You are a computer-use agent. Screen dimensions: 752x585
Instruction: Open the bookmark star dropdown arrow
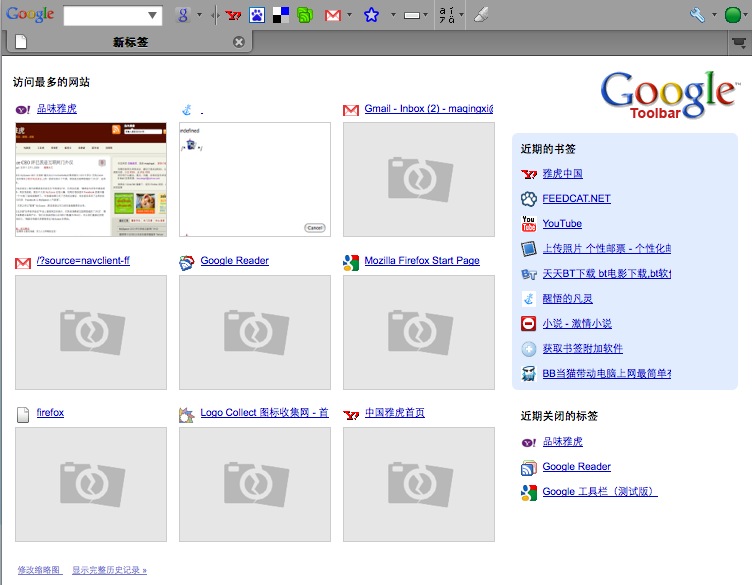click(393, 15)
